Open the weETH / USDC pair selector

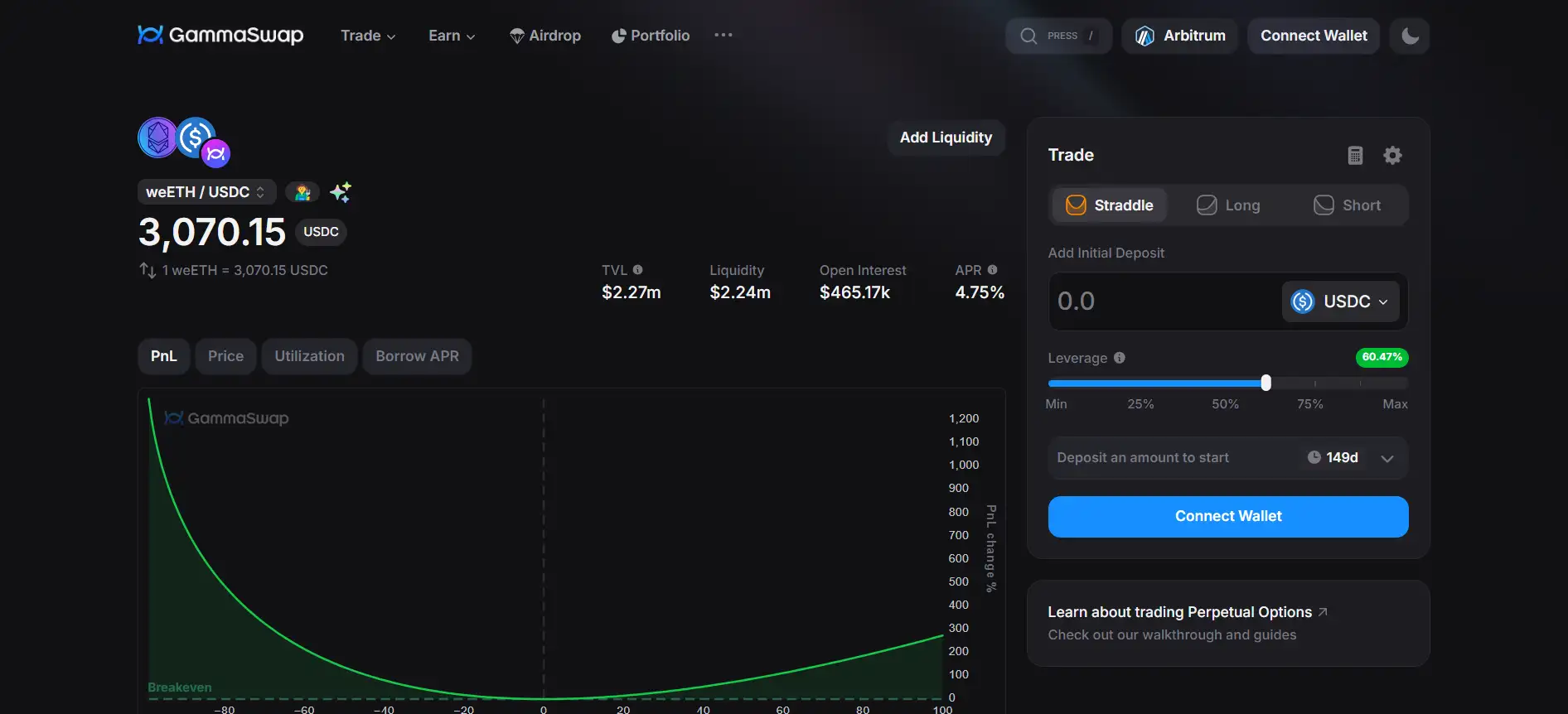tap(206, 192)
